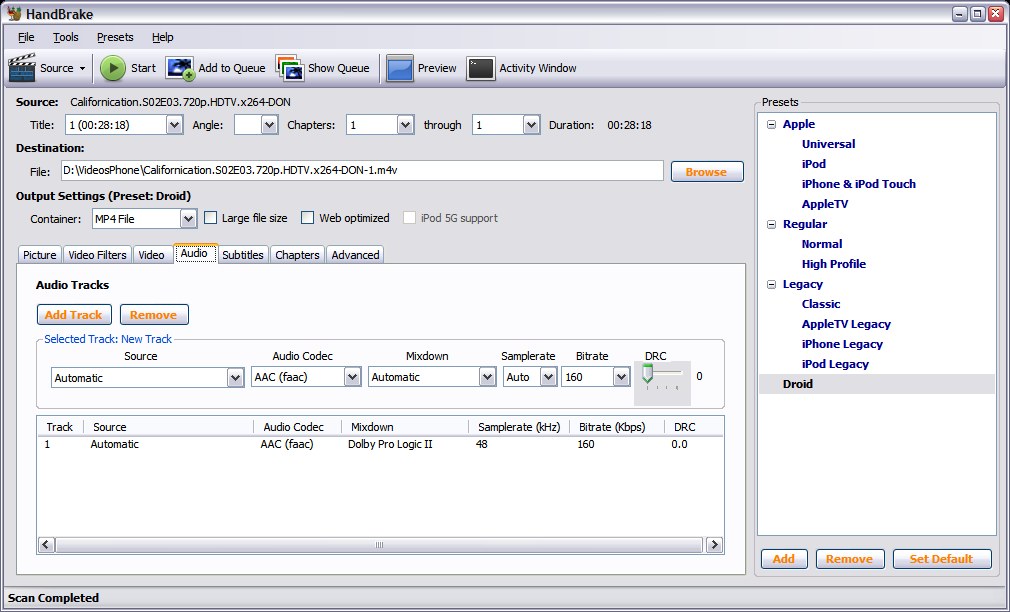1010x612 pixels.
Task: Collapse the Regular presets group
Action: pyautogui.click(x=771, y=224)
